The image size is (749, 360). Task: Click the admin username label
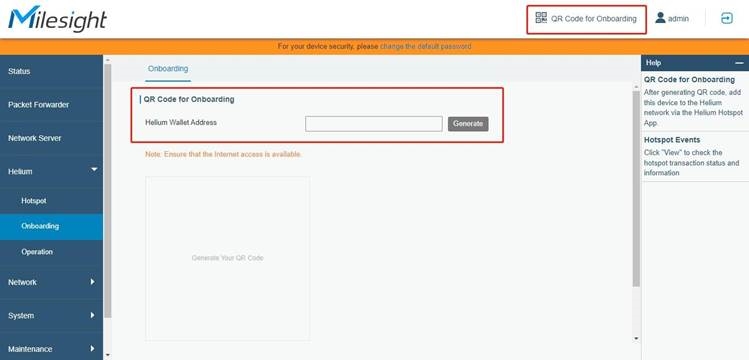pyautogui.click(x=678, y=19)
